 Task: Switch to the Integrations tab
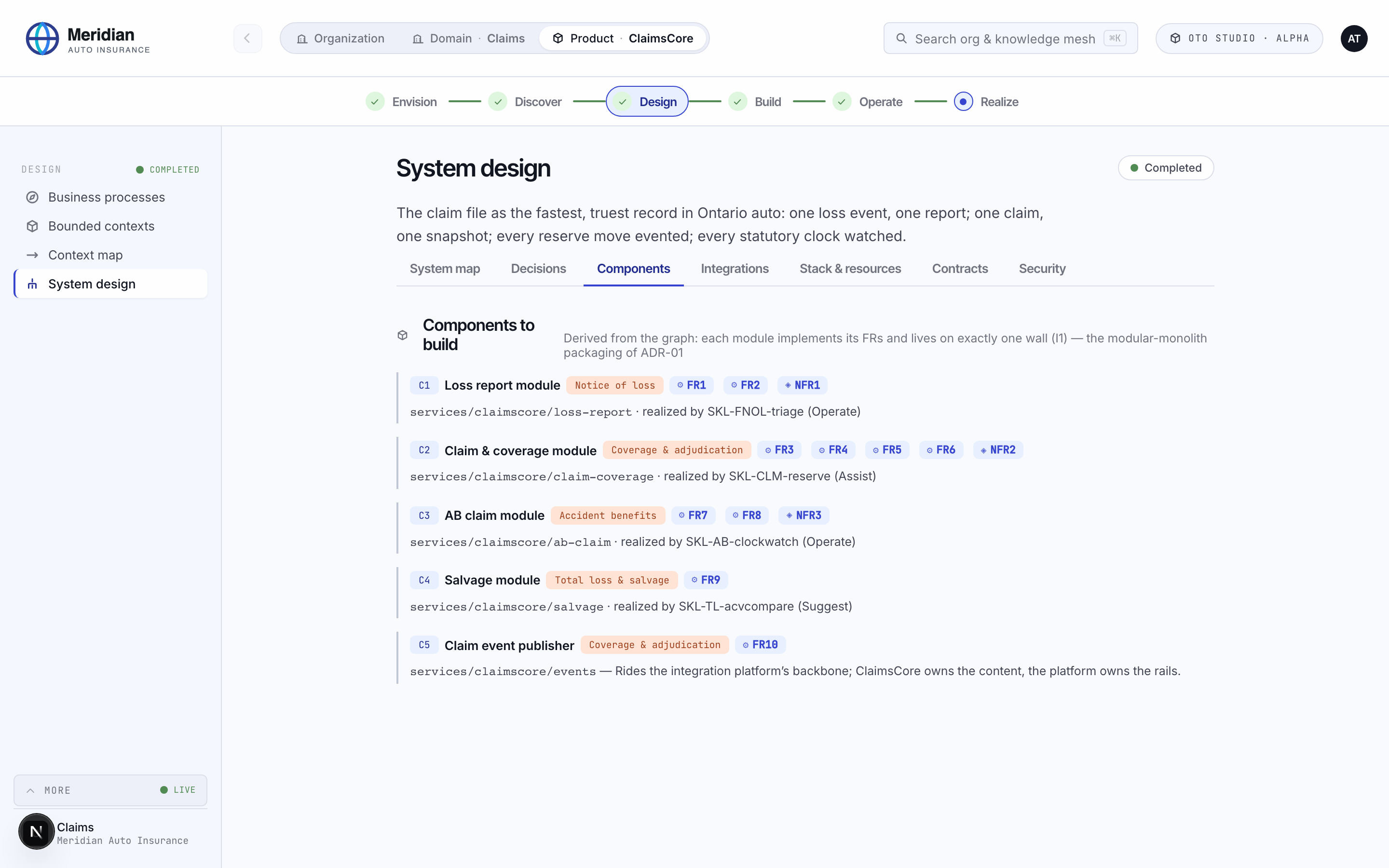(735, 269)
